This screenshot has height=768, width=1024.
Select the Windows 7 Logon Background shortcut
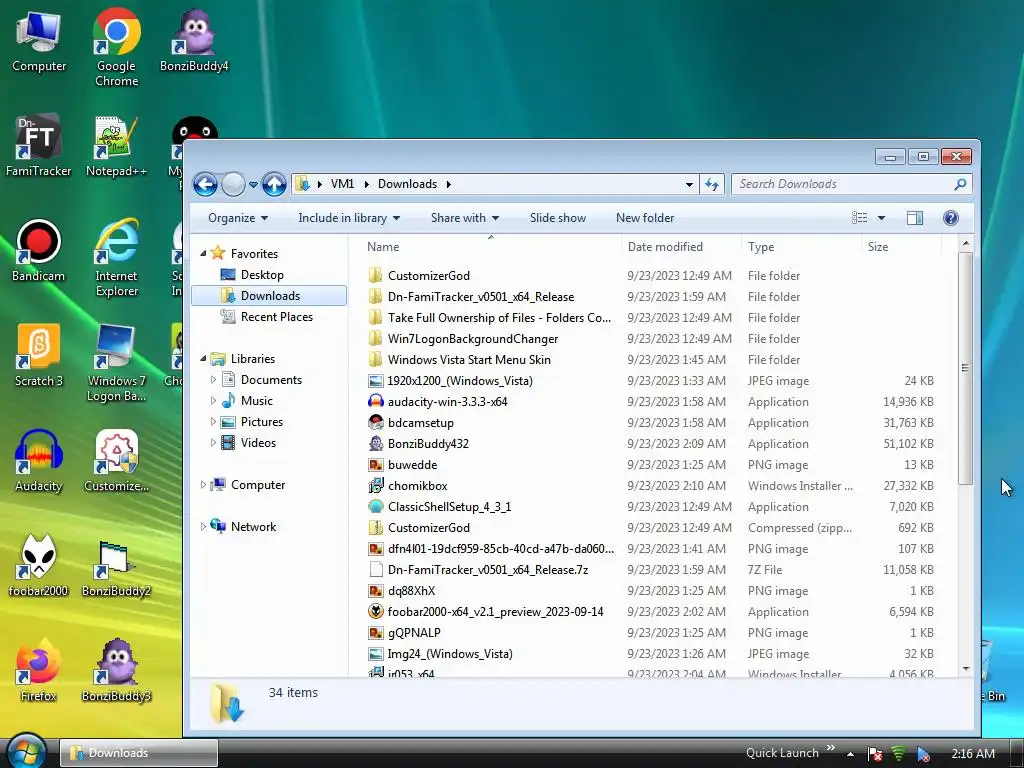tap(116, 362)
